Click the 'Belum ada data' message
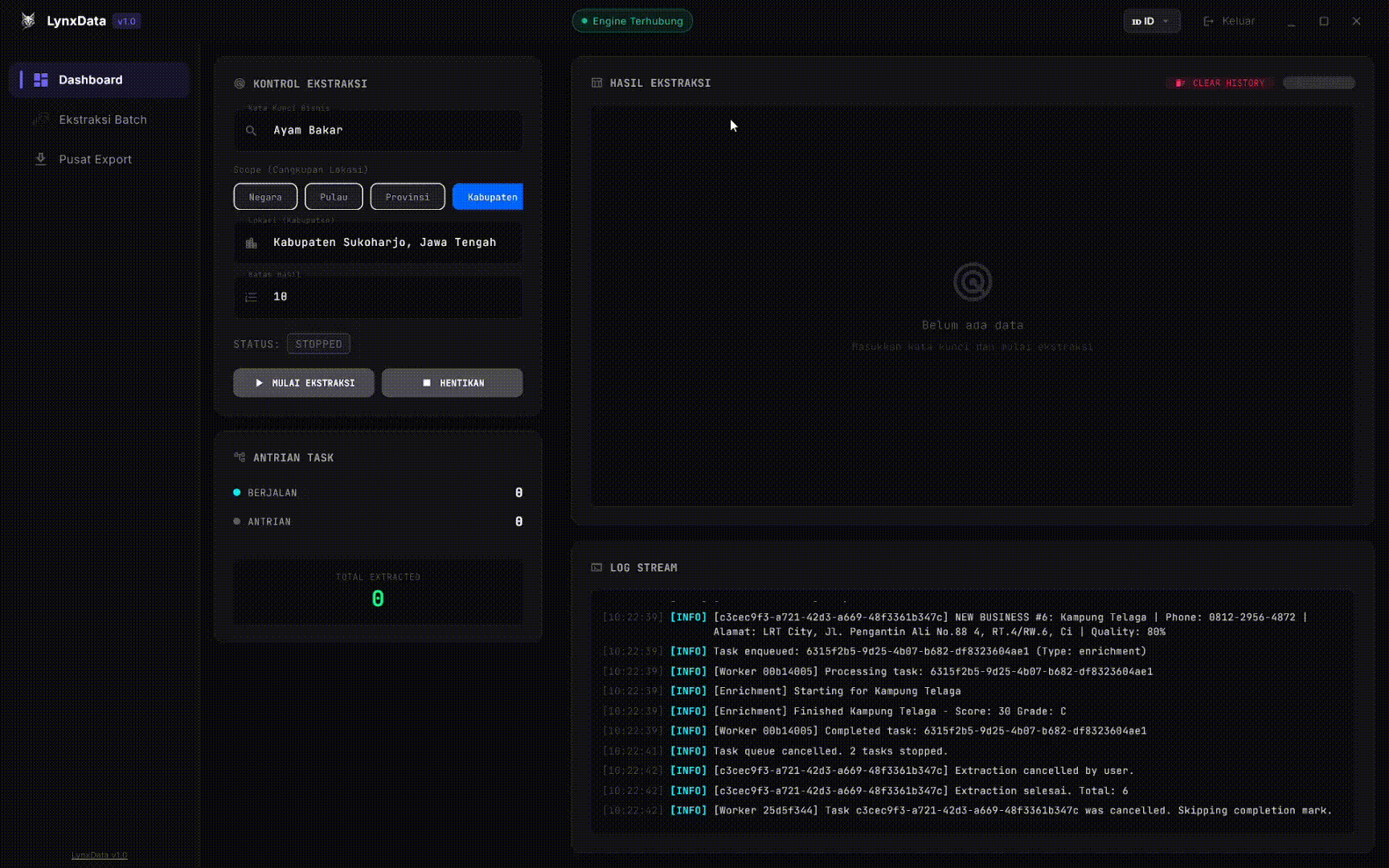 (x=973, y=325)
